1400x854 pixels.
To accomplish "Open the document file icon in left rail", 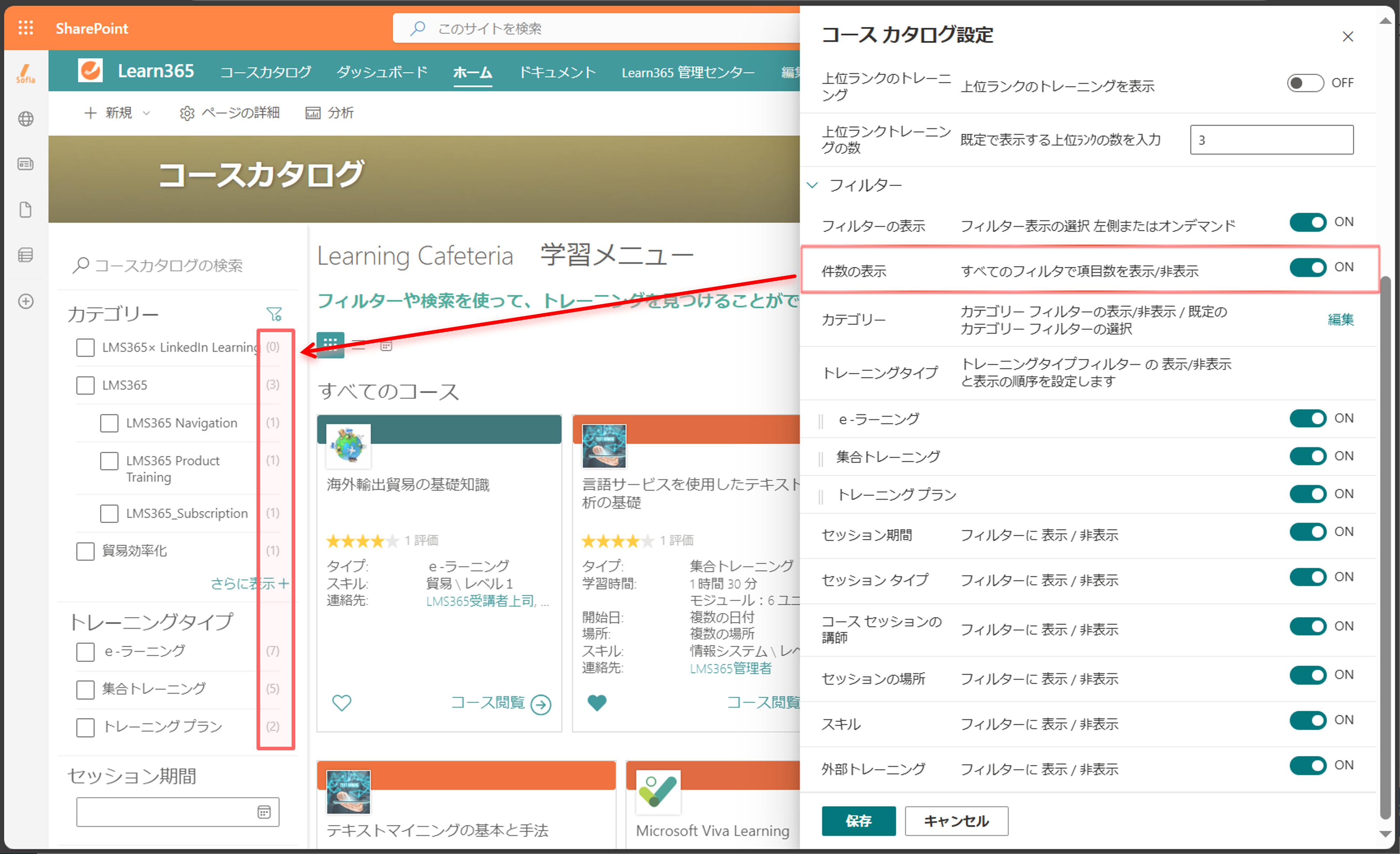I will [25, 210].
